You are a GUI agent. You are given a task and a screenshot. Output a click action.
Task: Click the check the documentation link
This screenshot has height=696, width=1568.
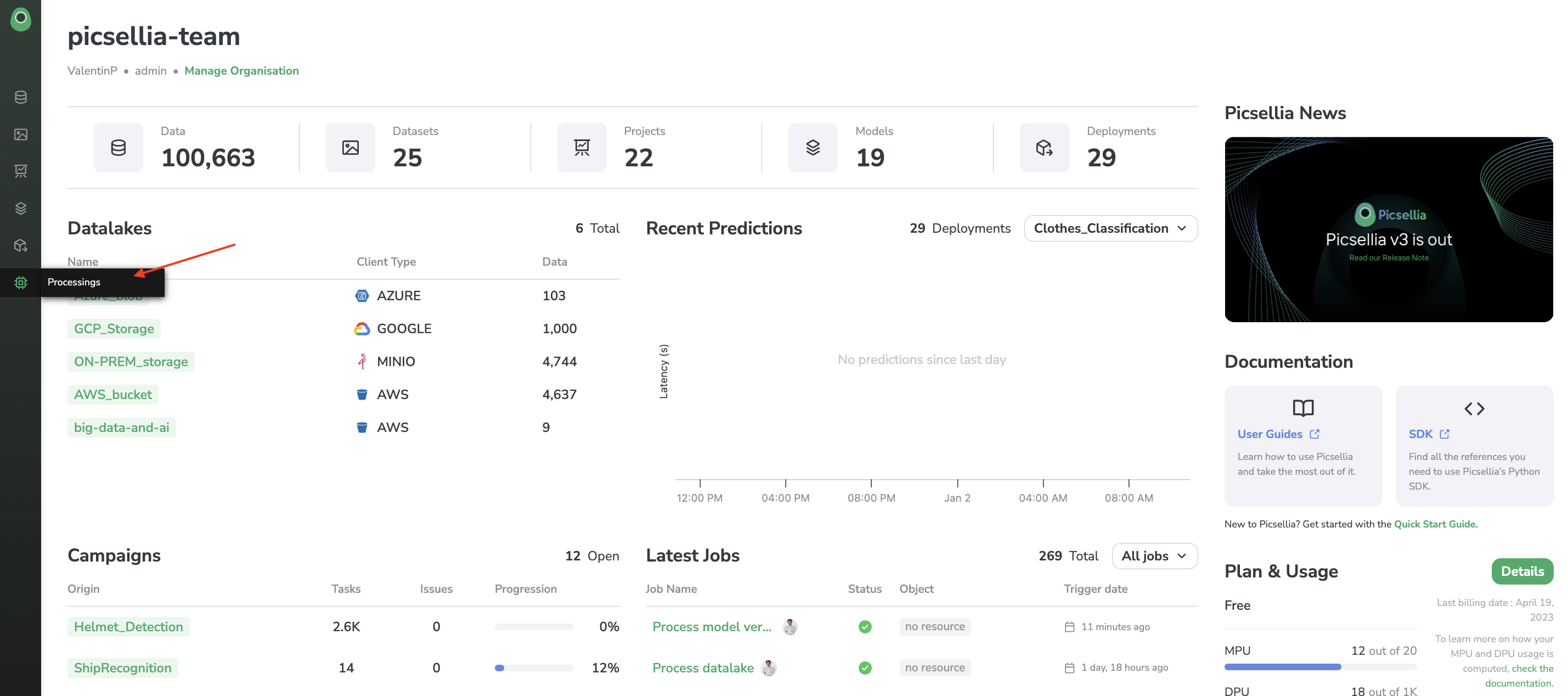point(1520,676)
